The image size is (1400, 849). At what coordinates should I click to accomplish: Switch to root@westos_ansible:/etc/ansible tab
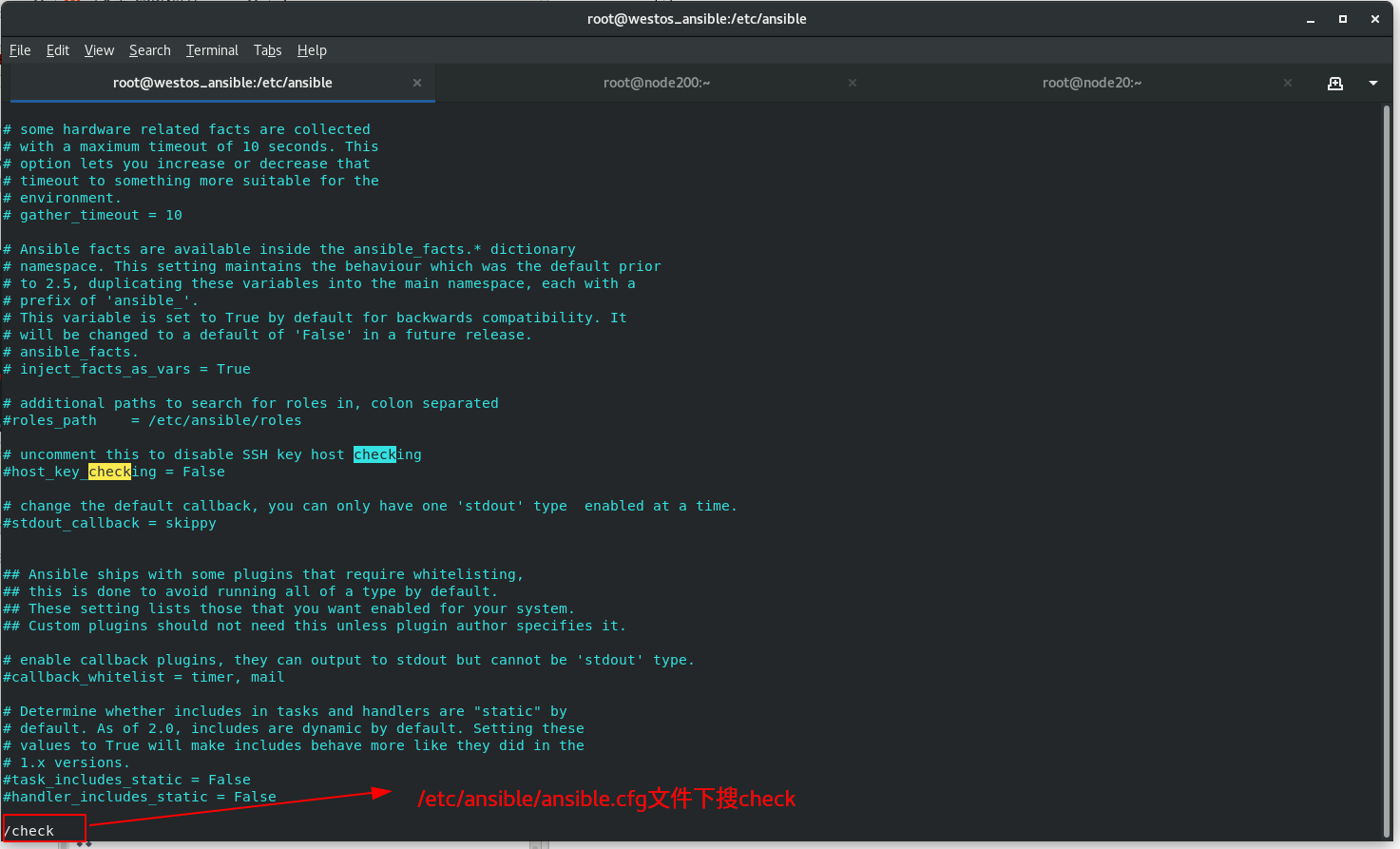222,83
